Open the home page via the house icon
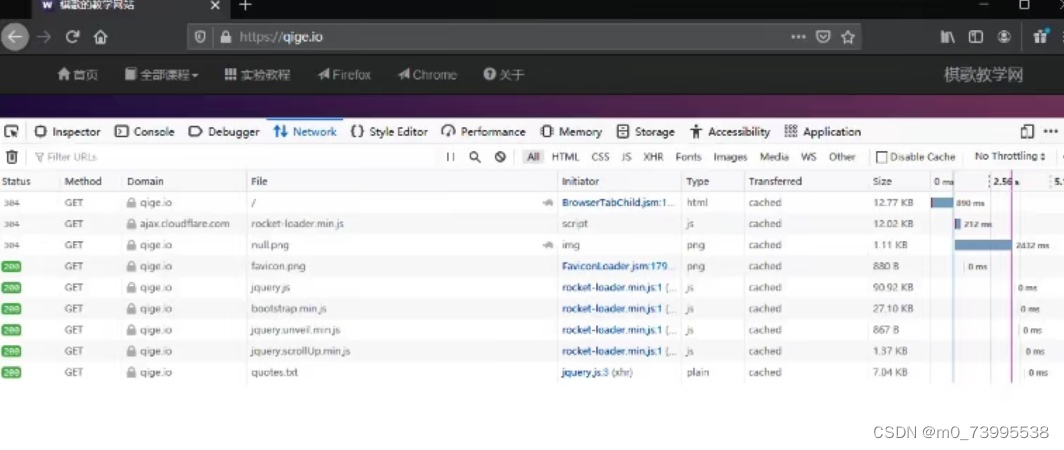Image resolution: width=1064 pixels, height=450 pixels. point(100,37)
